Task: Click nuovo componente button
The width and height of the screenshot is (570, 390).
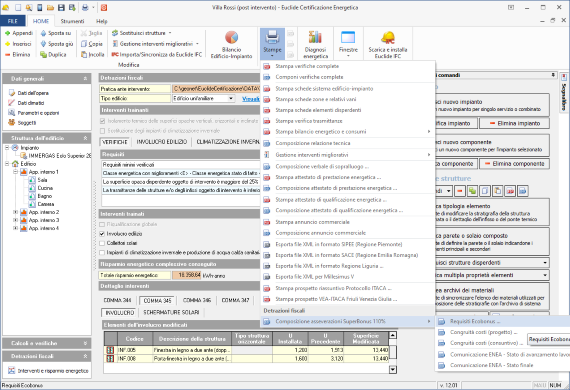Action: point(492,145)
